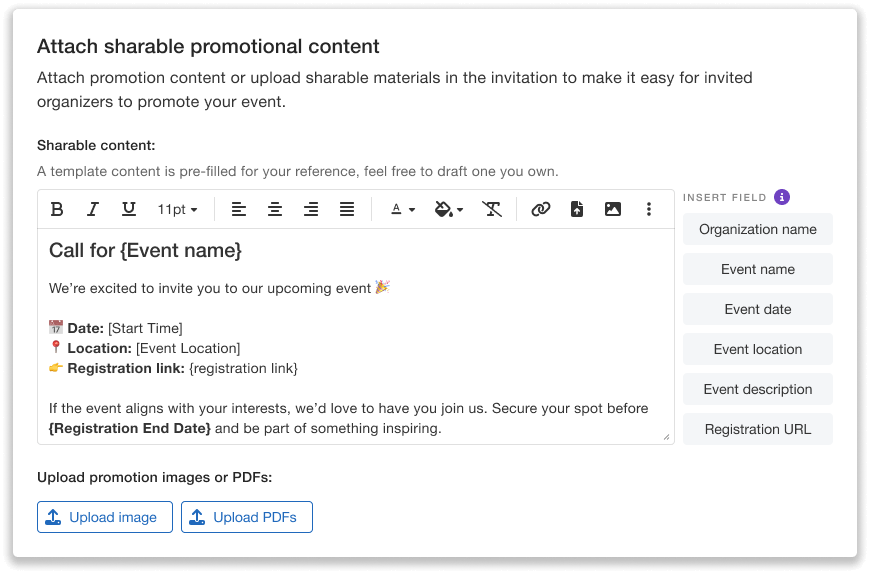This screenshot has height=574, width=870.
Task: Insert the Event description field
Action: tap(757, 389)
